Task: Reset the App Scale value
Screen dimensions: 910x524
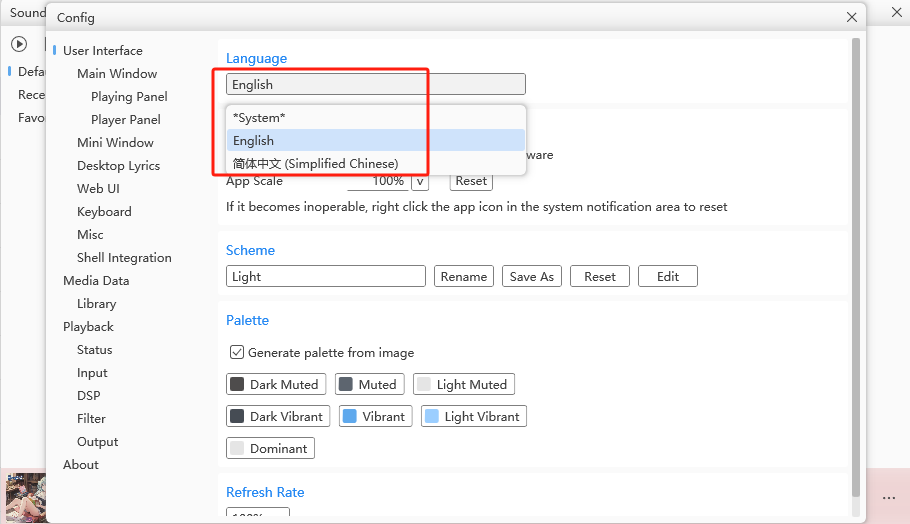Action: (470, 181)
